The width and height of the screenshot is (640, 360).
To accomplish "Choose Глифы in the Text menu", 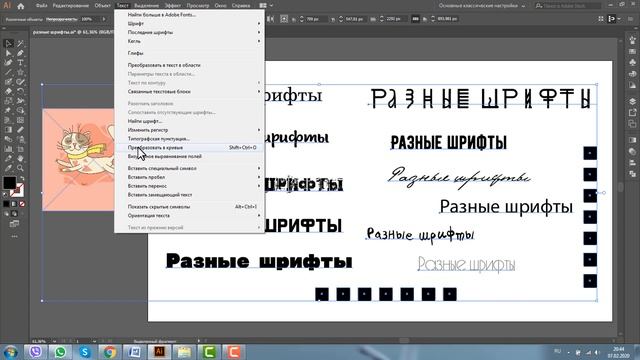I will point(189,53).
